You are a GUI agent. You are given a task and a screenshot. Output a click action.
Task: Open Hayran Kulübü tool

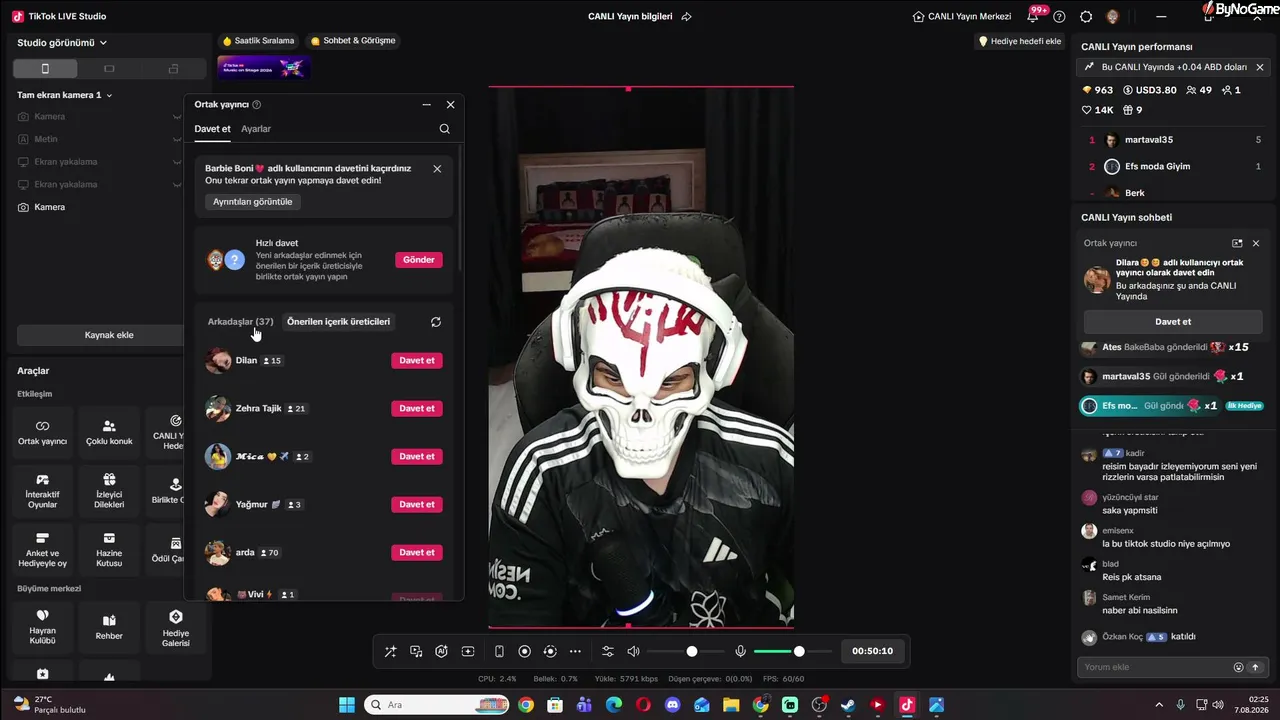(43, 627)
